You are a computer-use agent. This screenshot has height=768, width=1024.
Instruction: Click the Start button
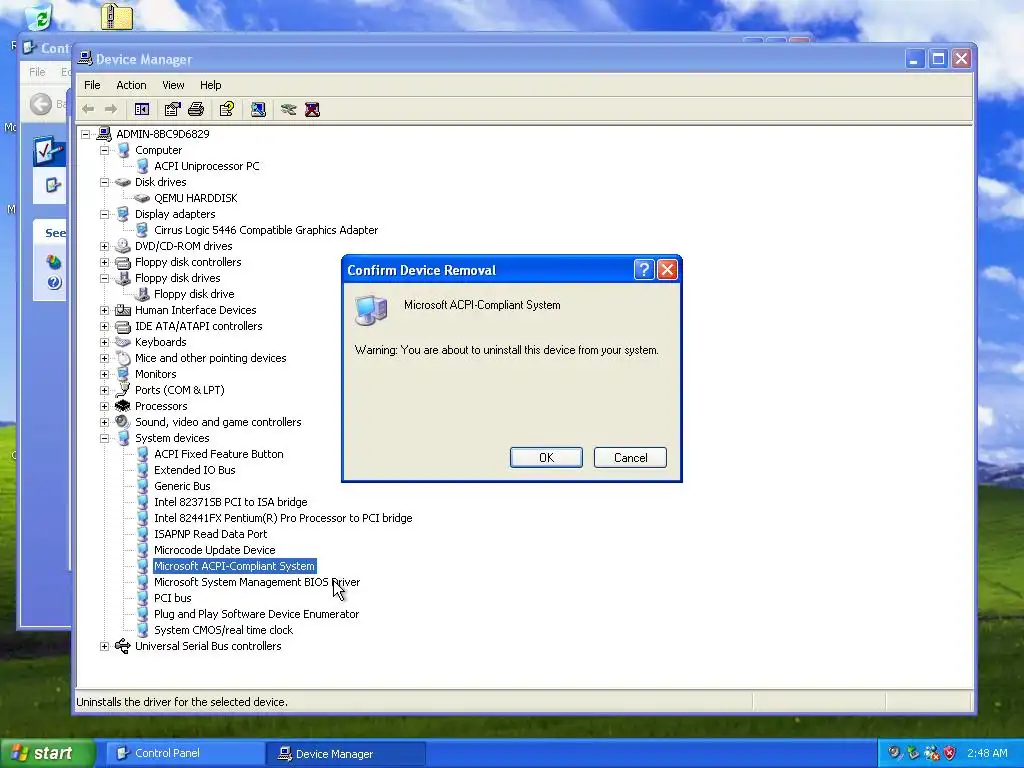46,753
